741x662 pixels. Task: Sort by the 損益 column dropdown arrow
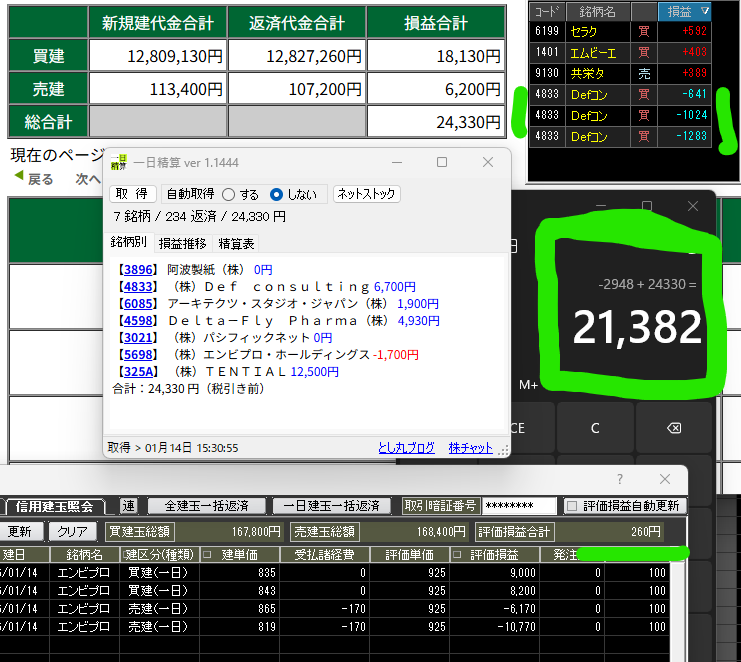coord(704,11)
